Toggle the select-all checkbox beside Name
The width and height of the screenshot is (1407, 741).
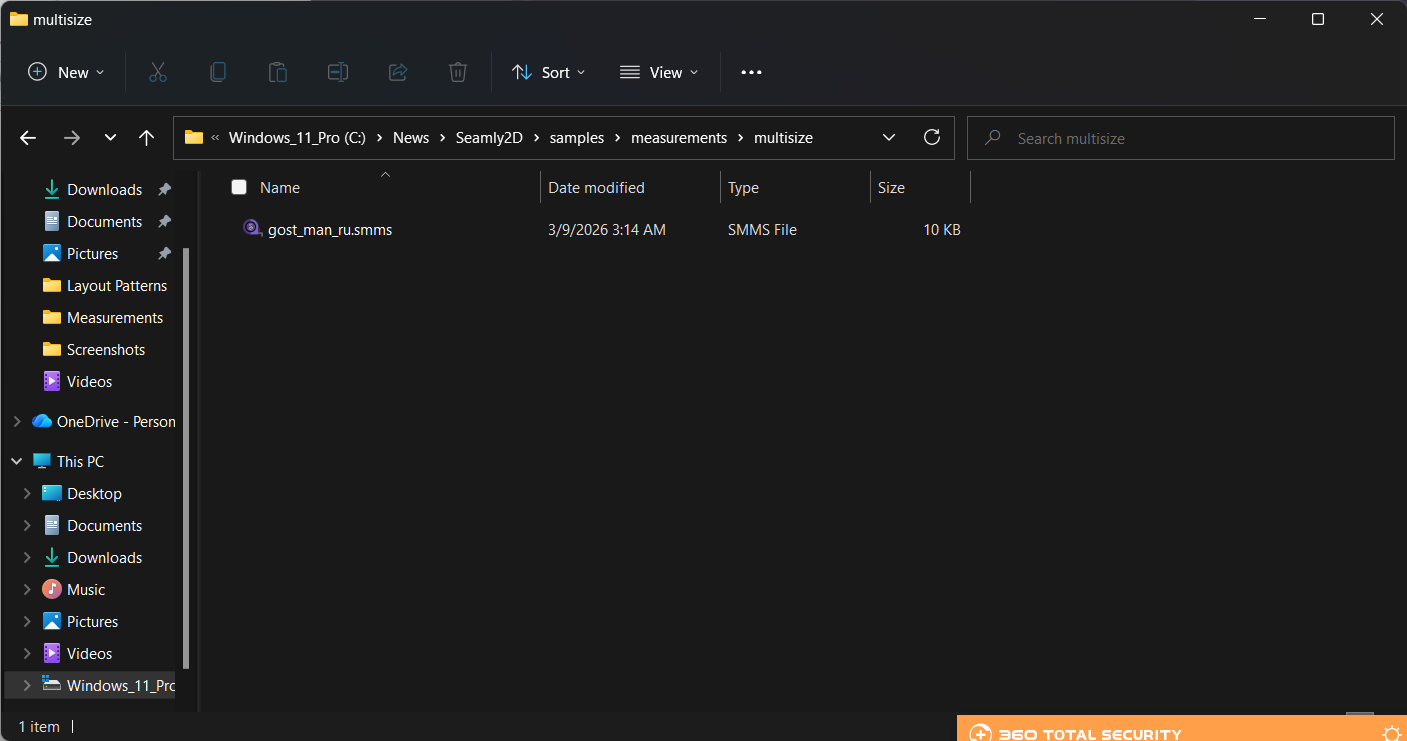(239, 187)
